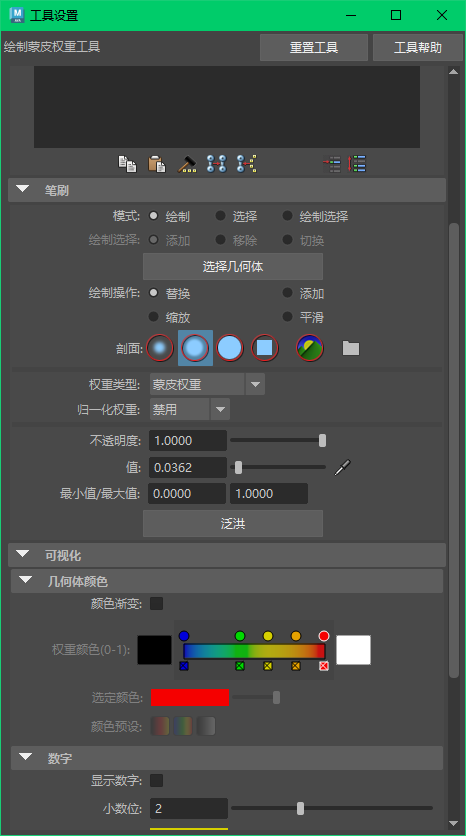
Task: Click the 选择几何体 button
Action: (x=233, y=267)
